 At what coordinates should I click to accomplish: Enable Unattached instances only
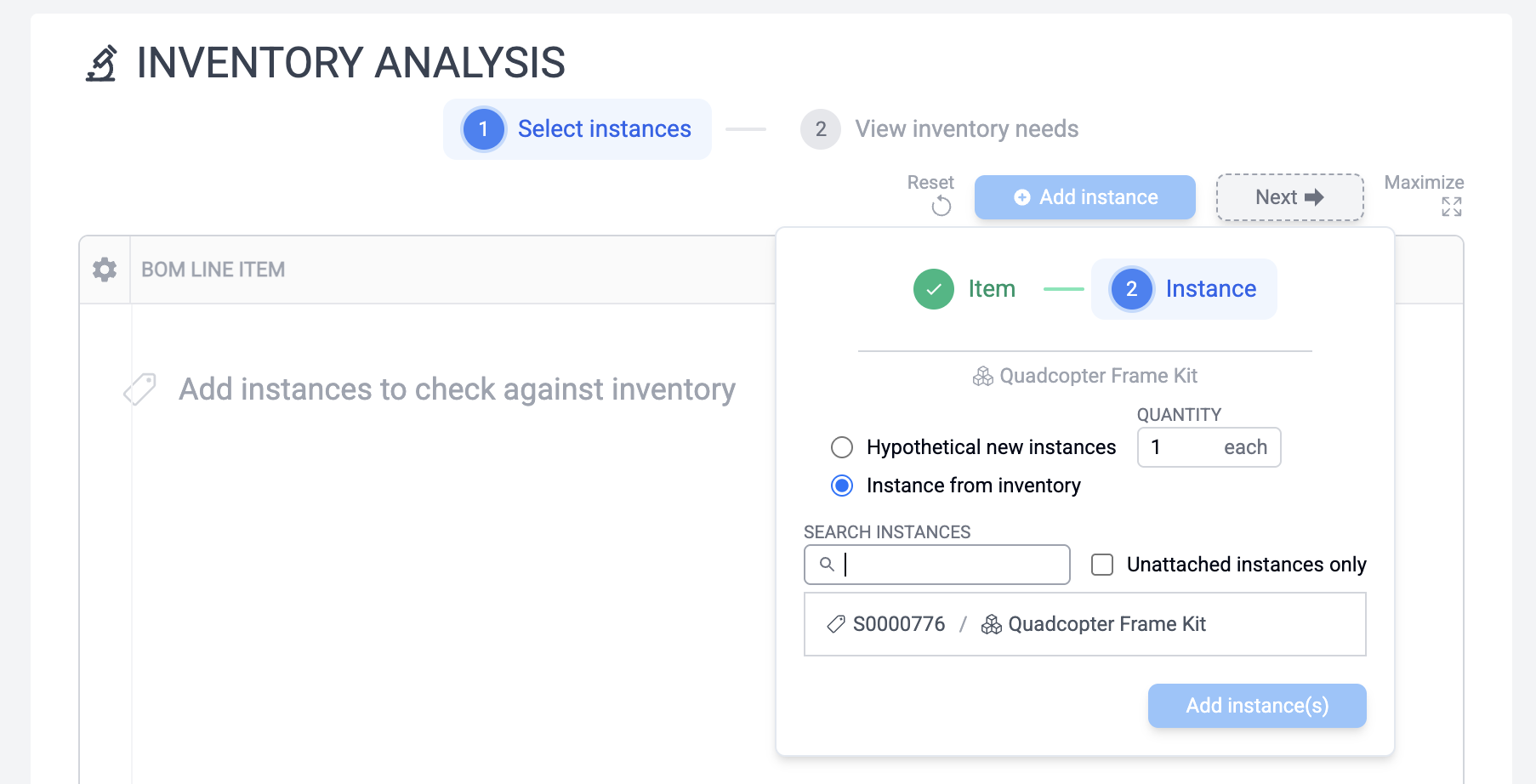(x=1102, y=564)
